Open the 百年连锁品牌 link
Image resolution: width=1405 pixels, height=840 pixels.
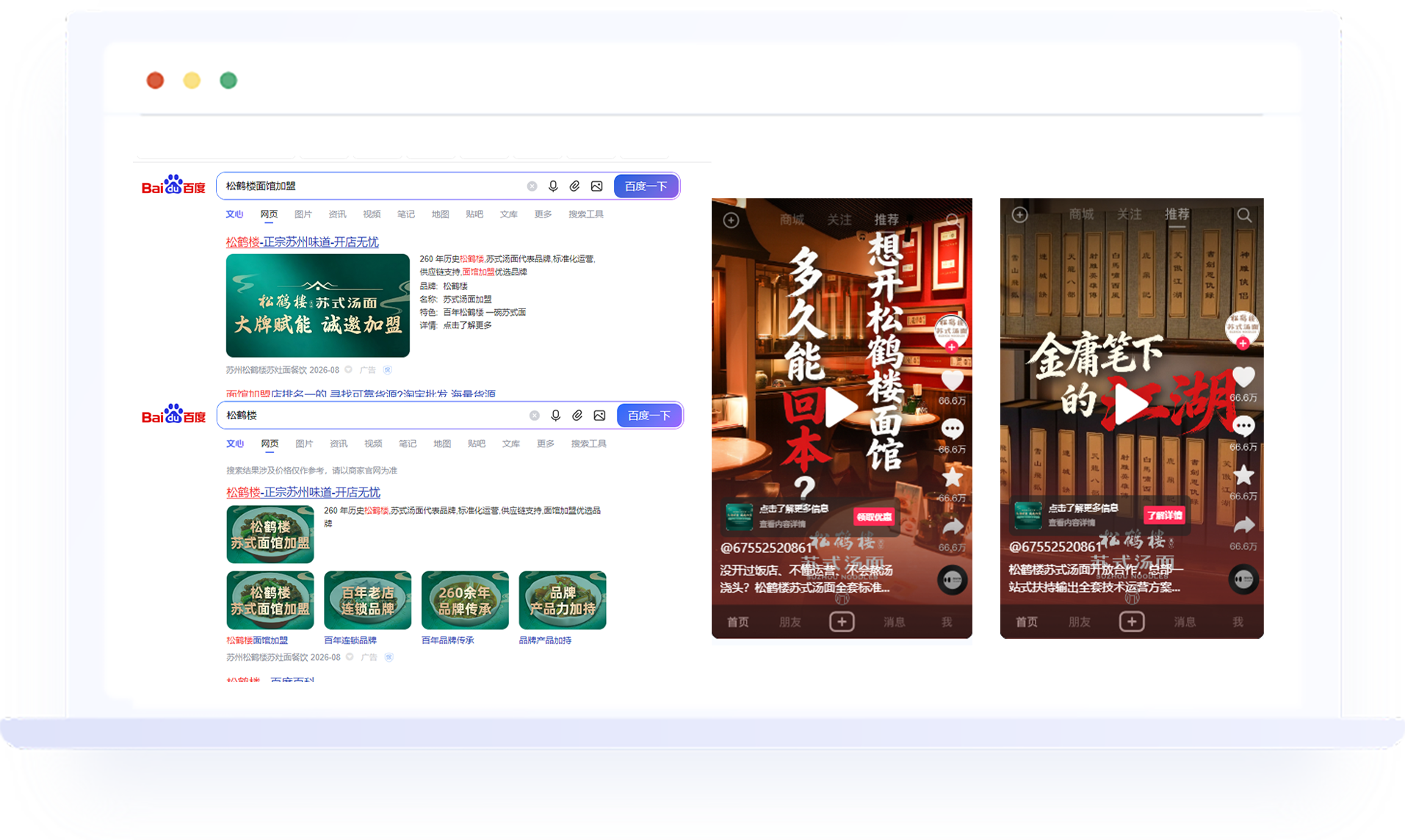350,640
